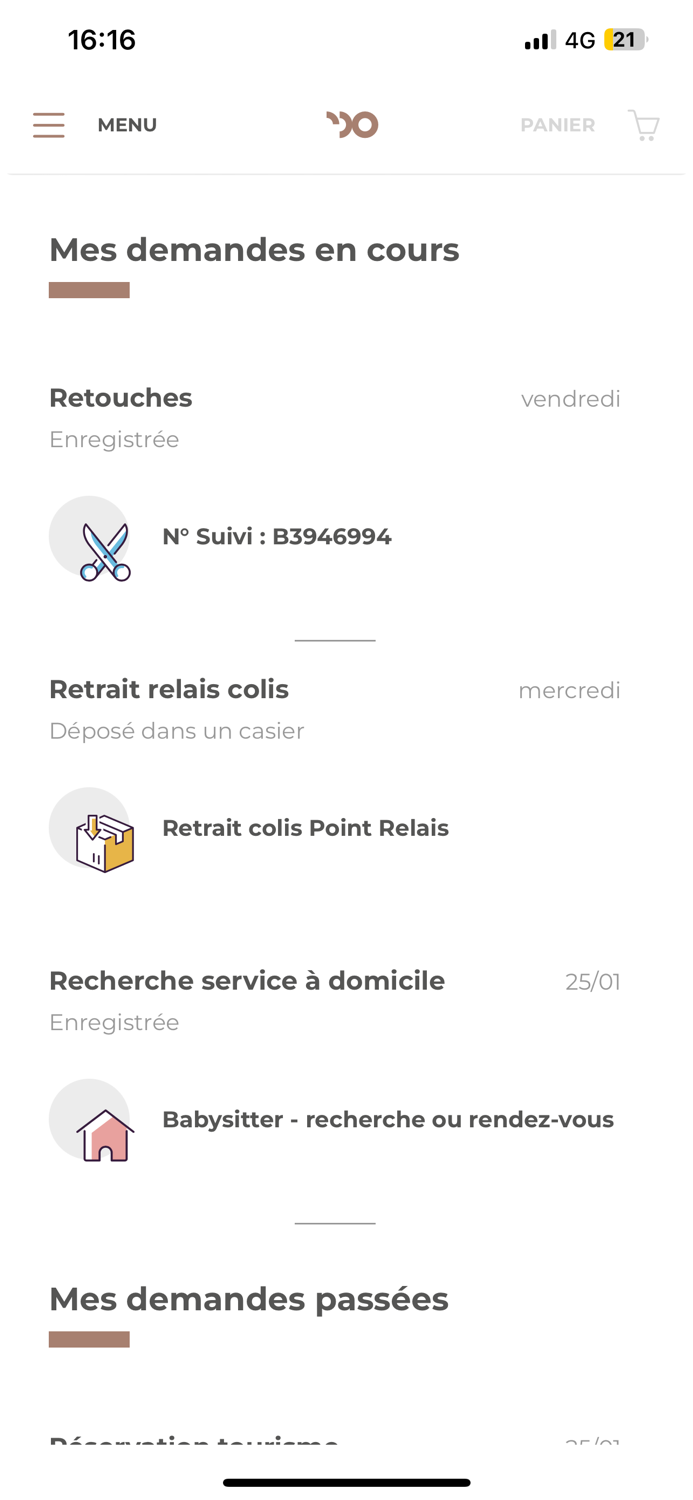Screen dimensions: 693x1500
Task: Open the PANIER menu item
Action: [x=557, y=125]
